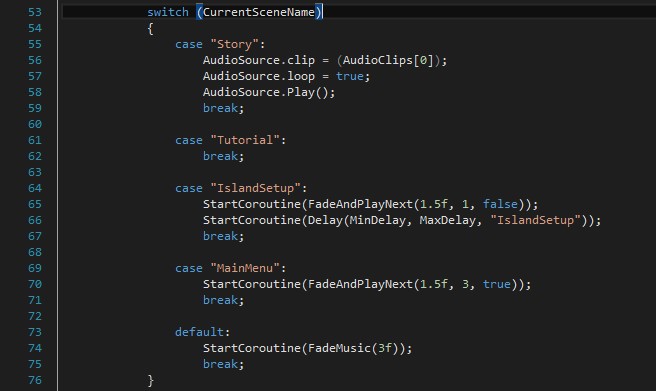The height and width of the screenshot is (391, 656).
Task: Click the true keyword on line 57
Action: coord(350,76)
